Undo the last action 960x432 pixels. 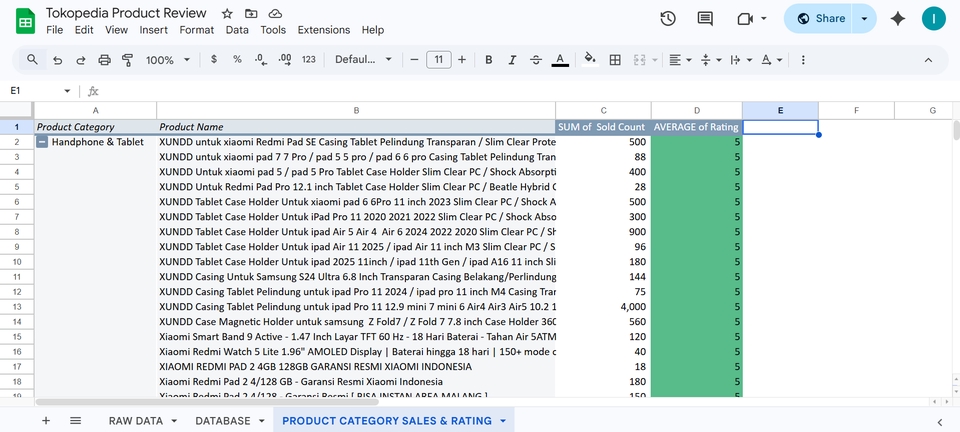pos(58,60)
